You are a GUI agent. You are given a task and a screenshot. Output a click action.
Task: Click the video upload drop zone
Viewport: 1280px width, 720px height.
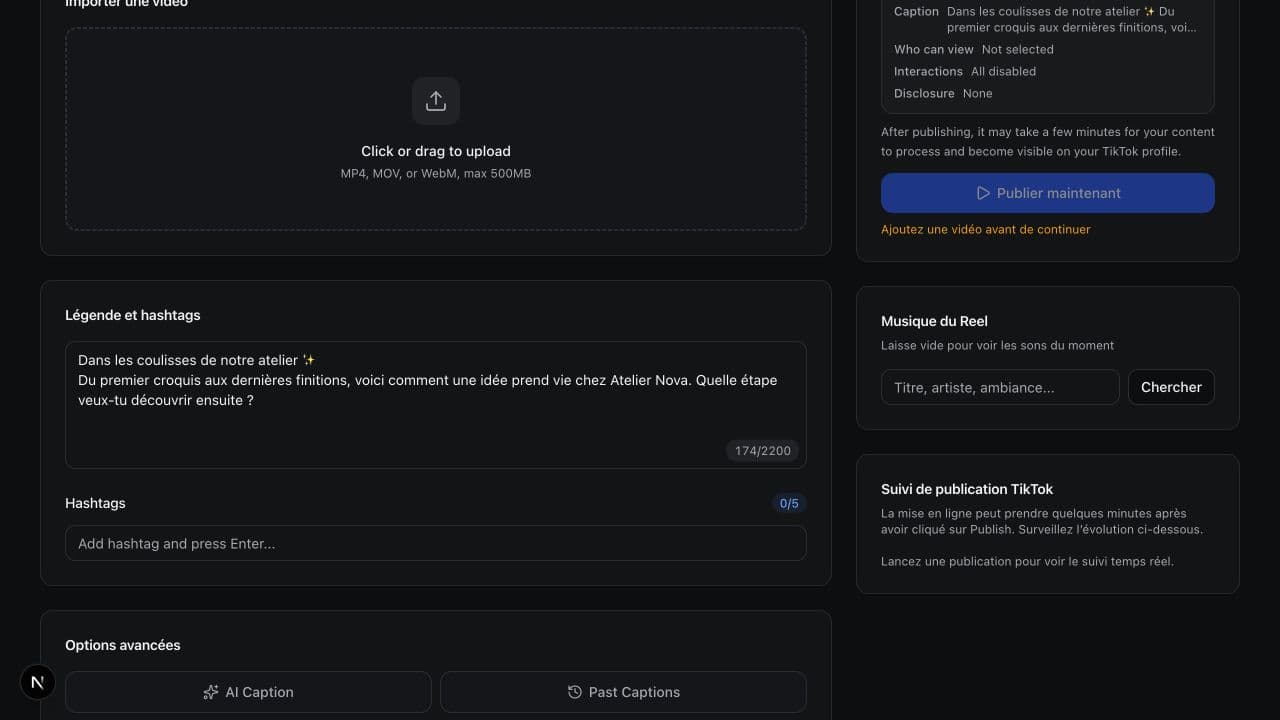[436, 129]
